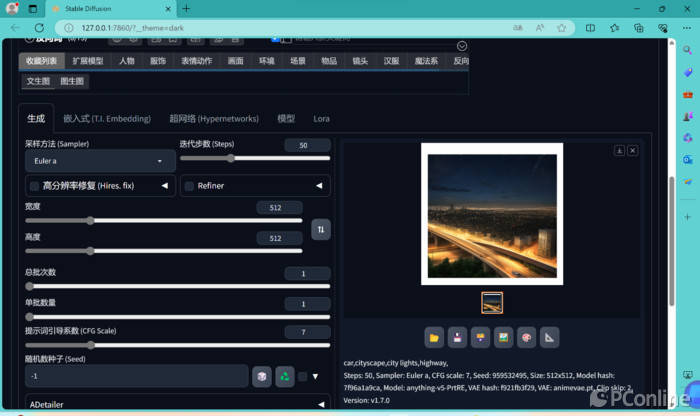Screen dimensions: 700x416
Task: Switch to the 生成 tab
Action: [36, 119]
